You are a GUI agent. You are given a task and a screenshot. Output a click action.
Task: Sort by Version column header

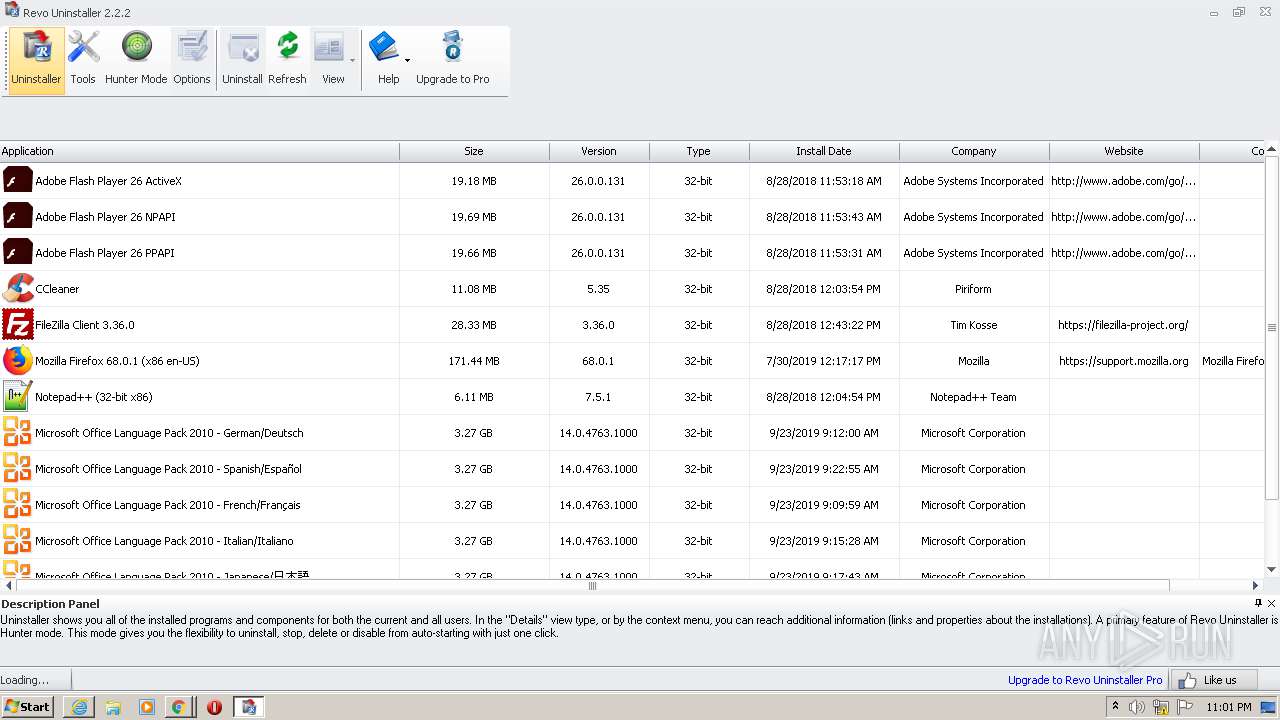[x=599, y=151]
